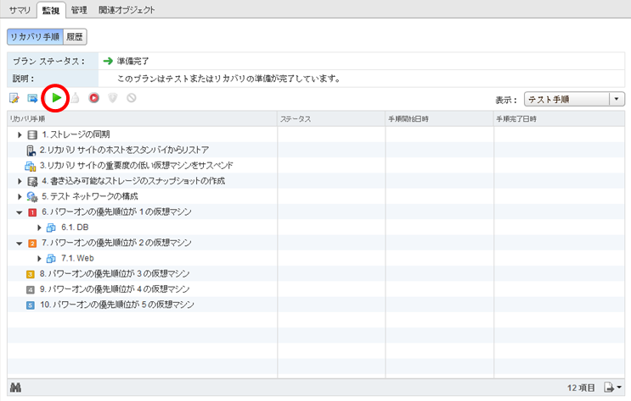Expand the 7.1. Web item
Image resolution: width=631 pixels, height=401 pixels.
[39, 258]
